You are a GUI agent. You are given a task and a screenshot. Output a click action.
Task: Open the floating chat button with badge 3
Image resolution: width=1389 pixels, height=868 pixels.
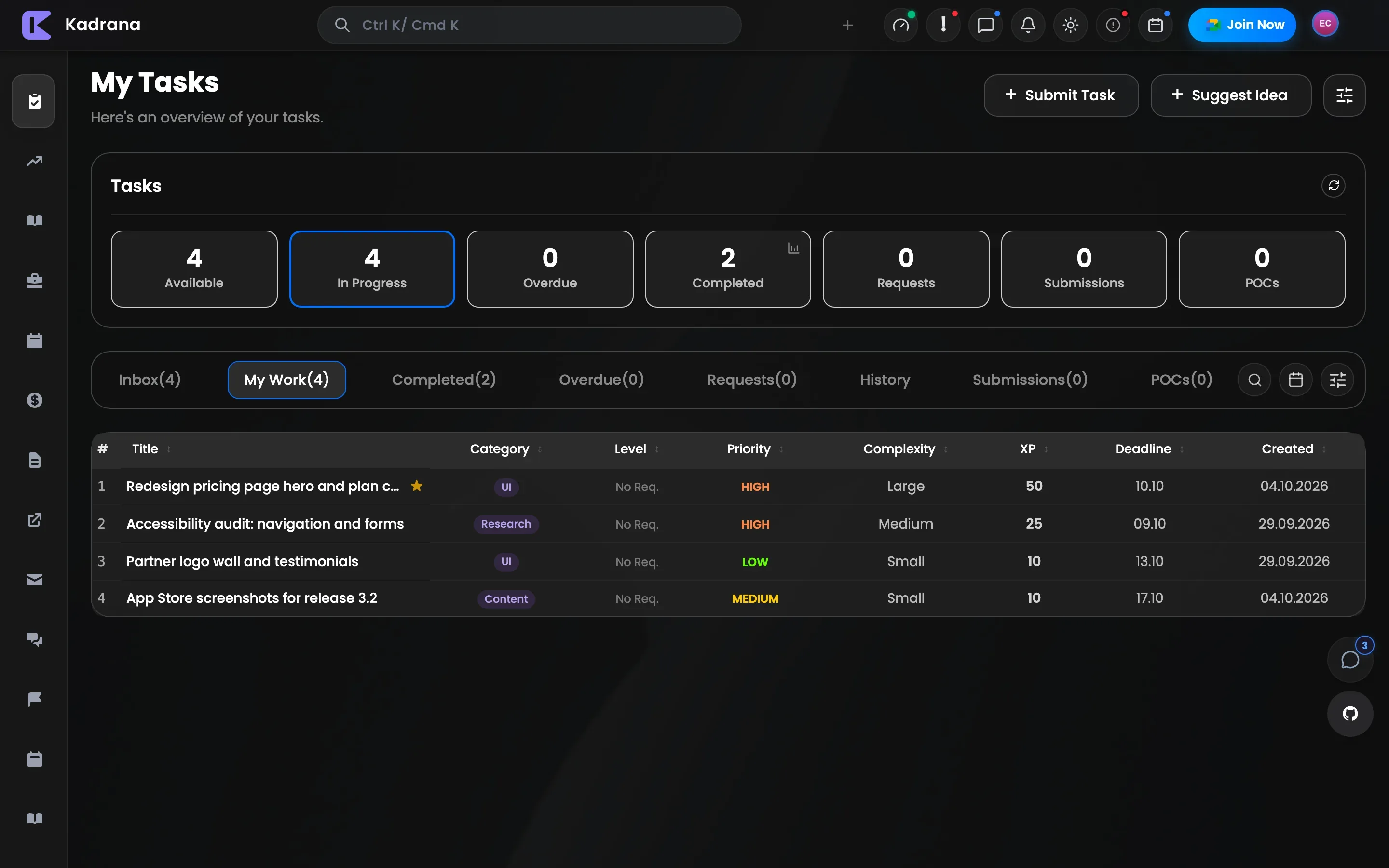click(1350, 660)
